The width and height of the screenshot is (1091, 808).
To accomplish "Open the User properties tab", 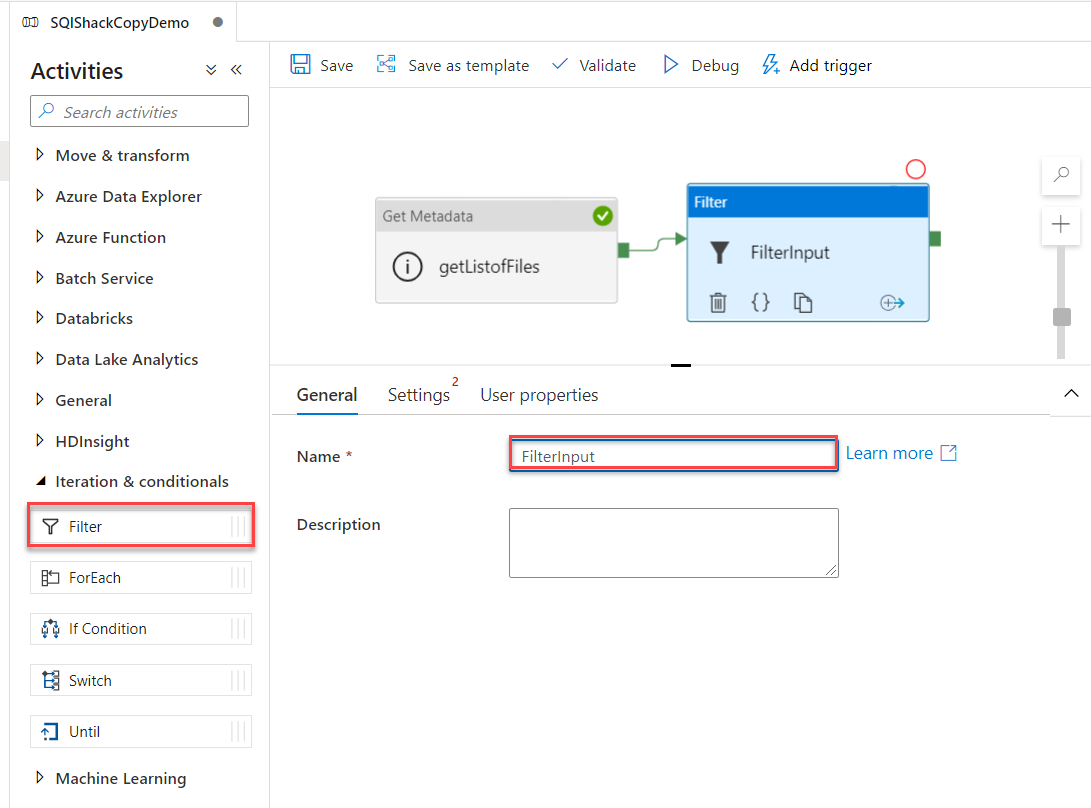I will (539, 395).
